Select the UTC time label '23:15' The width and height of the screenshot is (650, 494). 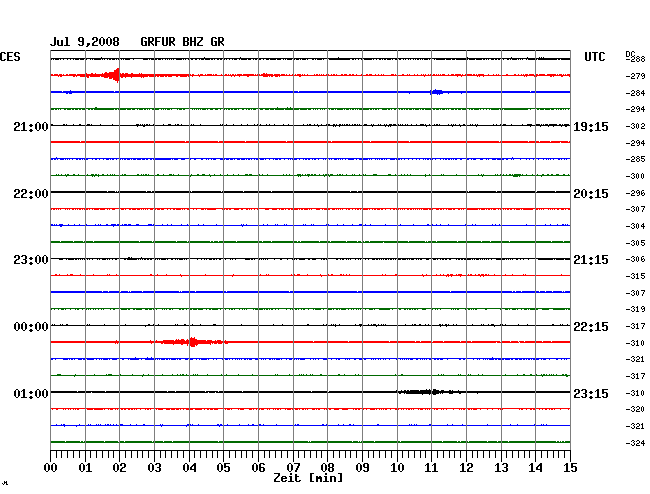591,393
